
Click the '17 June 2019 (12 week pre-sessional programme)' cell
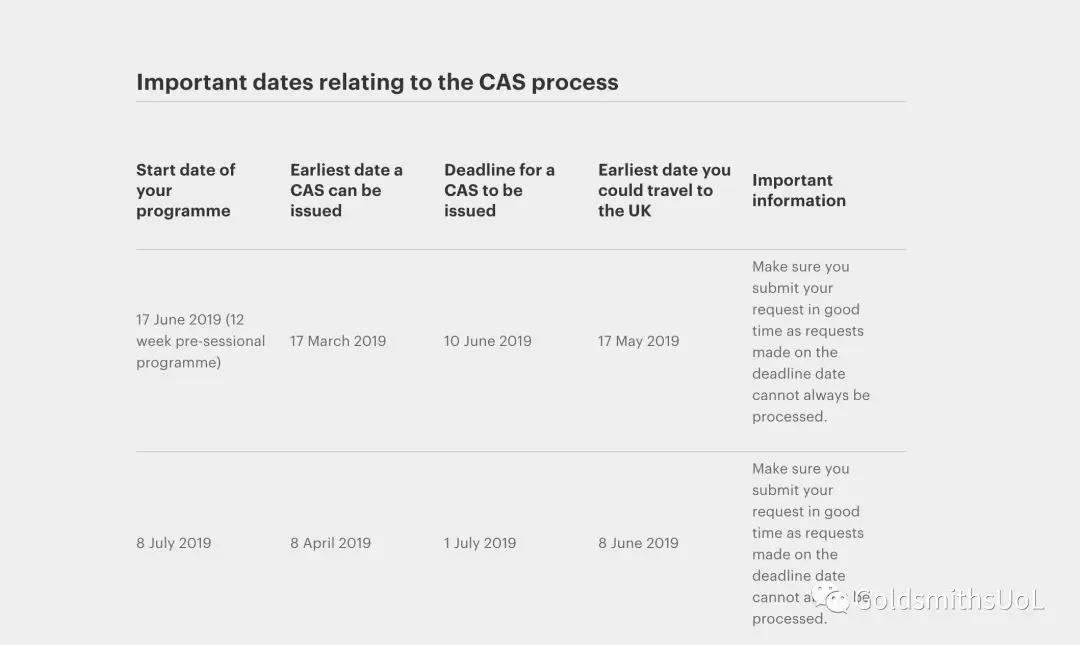pos(200,341)
